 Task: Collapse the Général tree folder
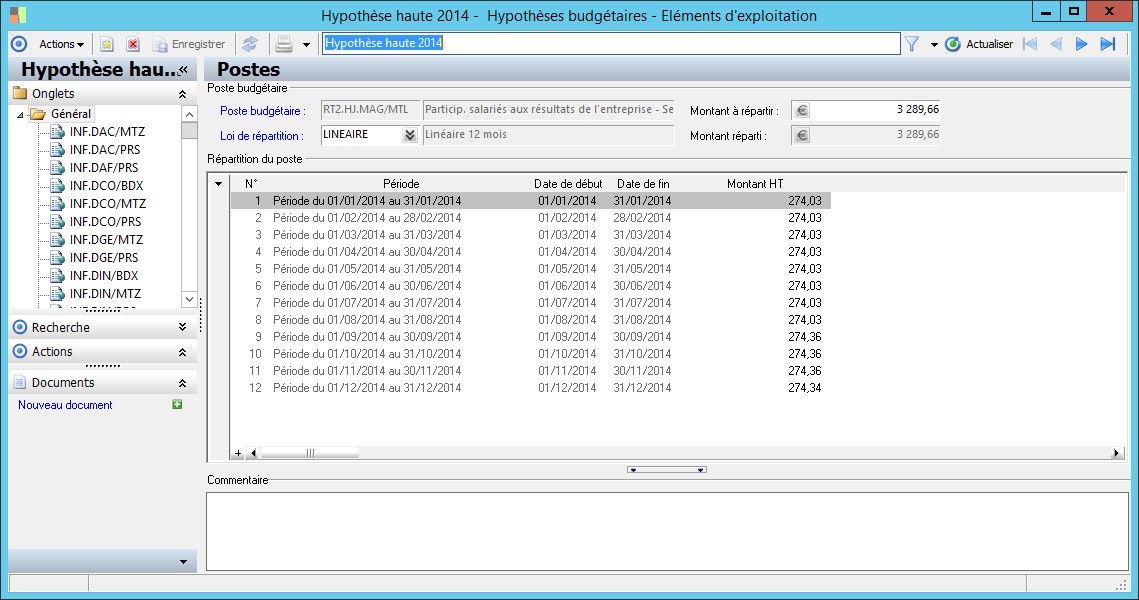(21, 114)
